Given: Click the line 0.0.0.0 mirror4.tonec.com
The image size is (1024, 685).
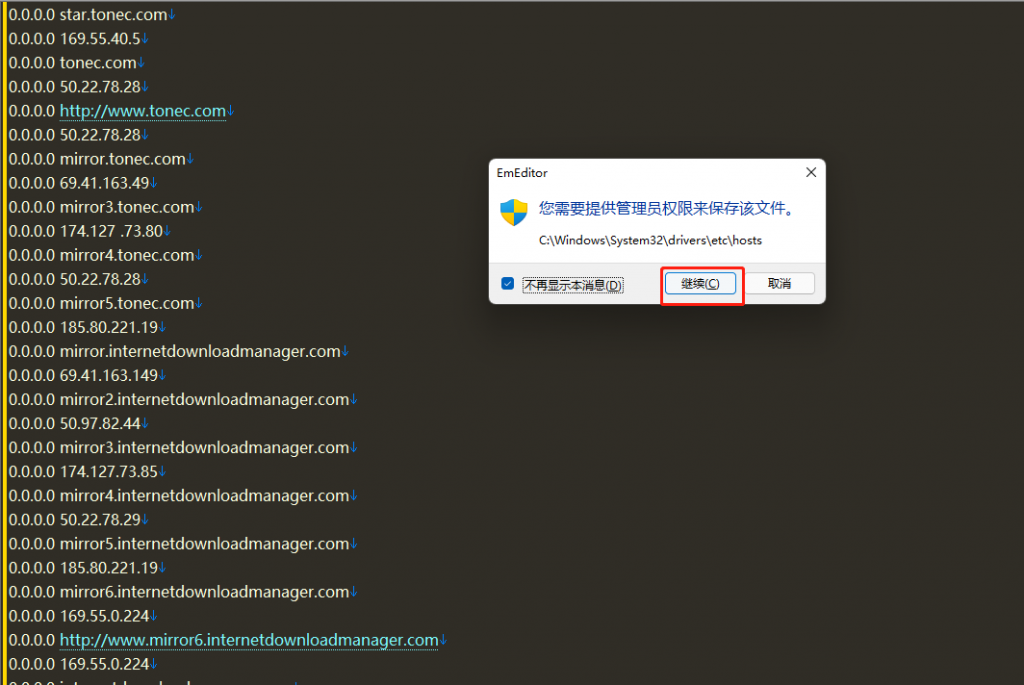Looking at the screenshot, I should point(101,255).
